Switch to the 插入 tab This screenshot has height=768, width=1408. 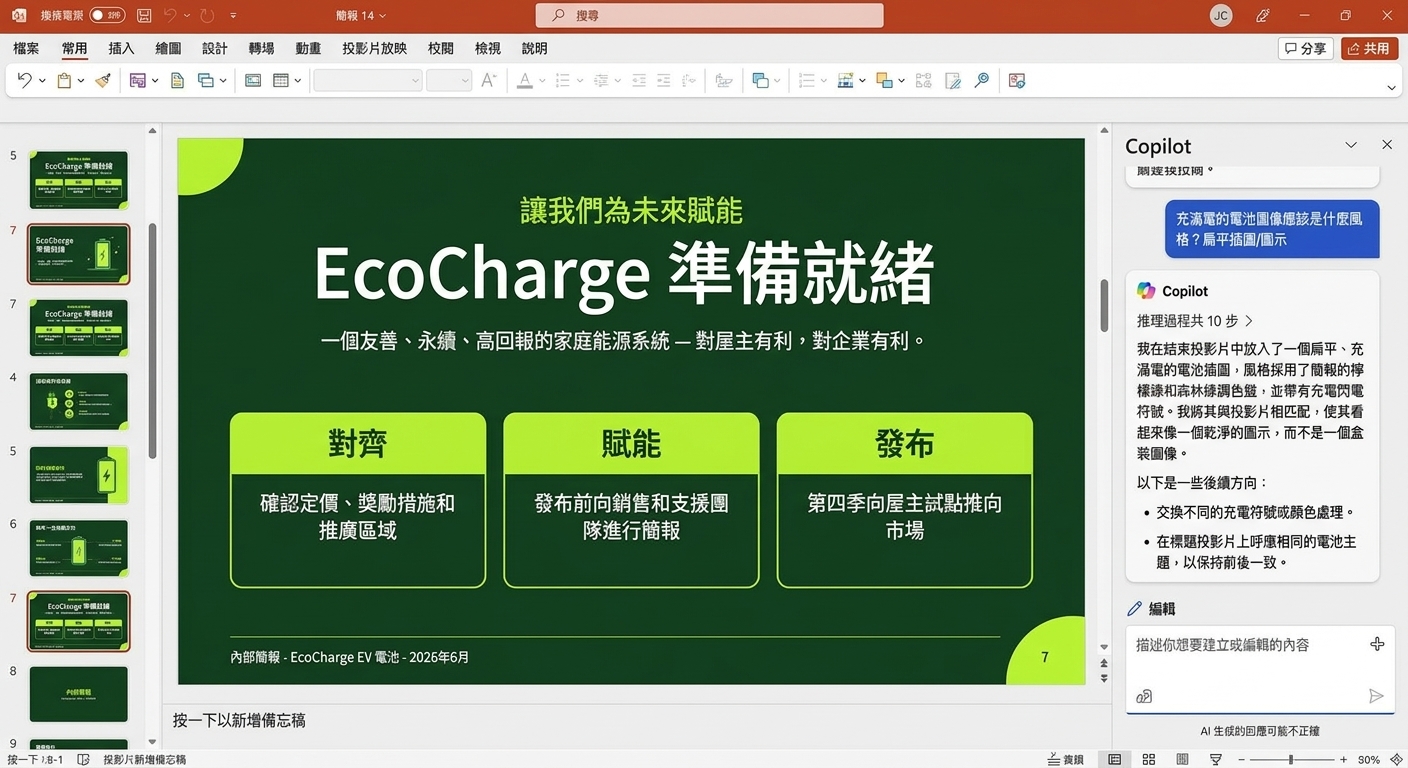[121, 48]
